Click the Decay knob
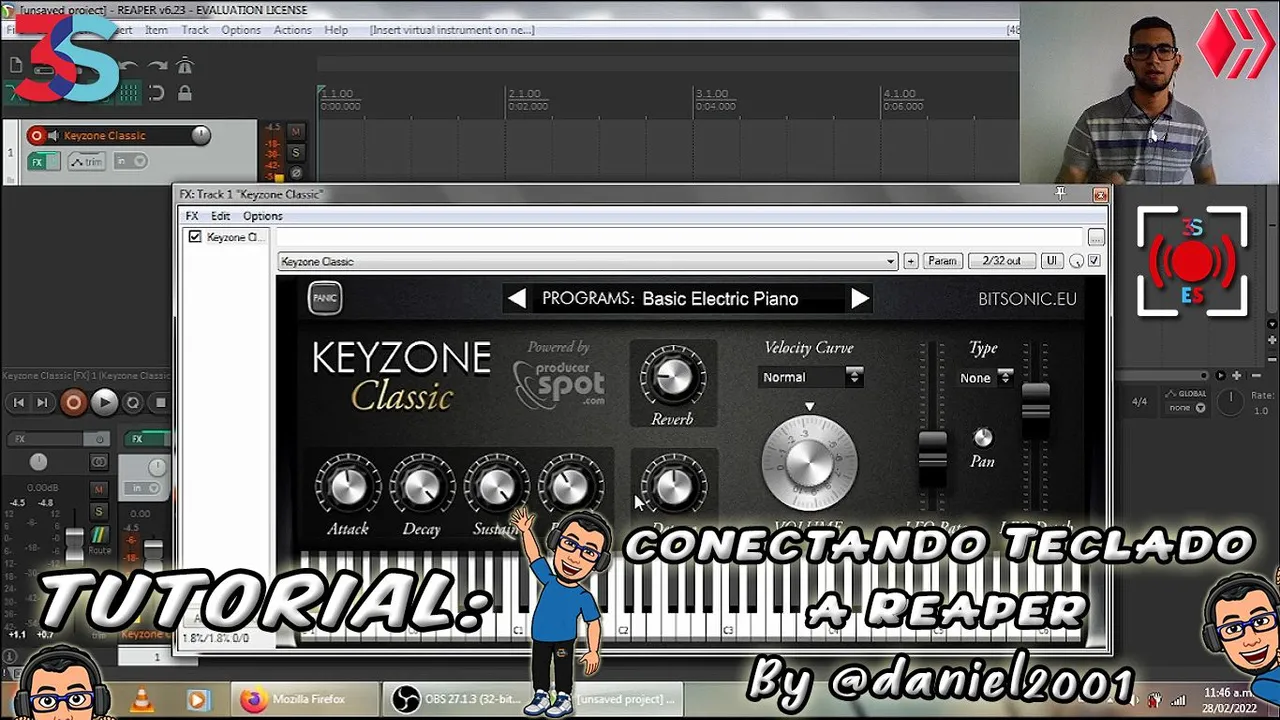This screenshot has width=1280, height=720. click(422, 486)
